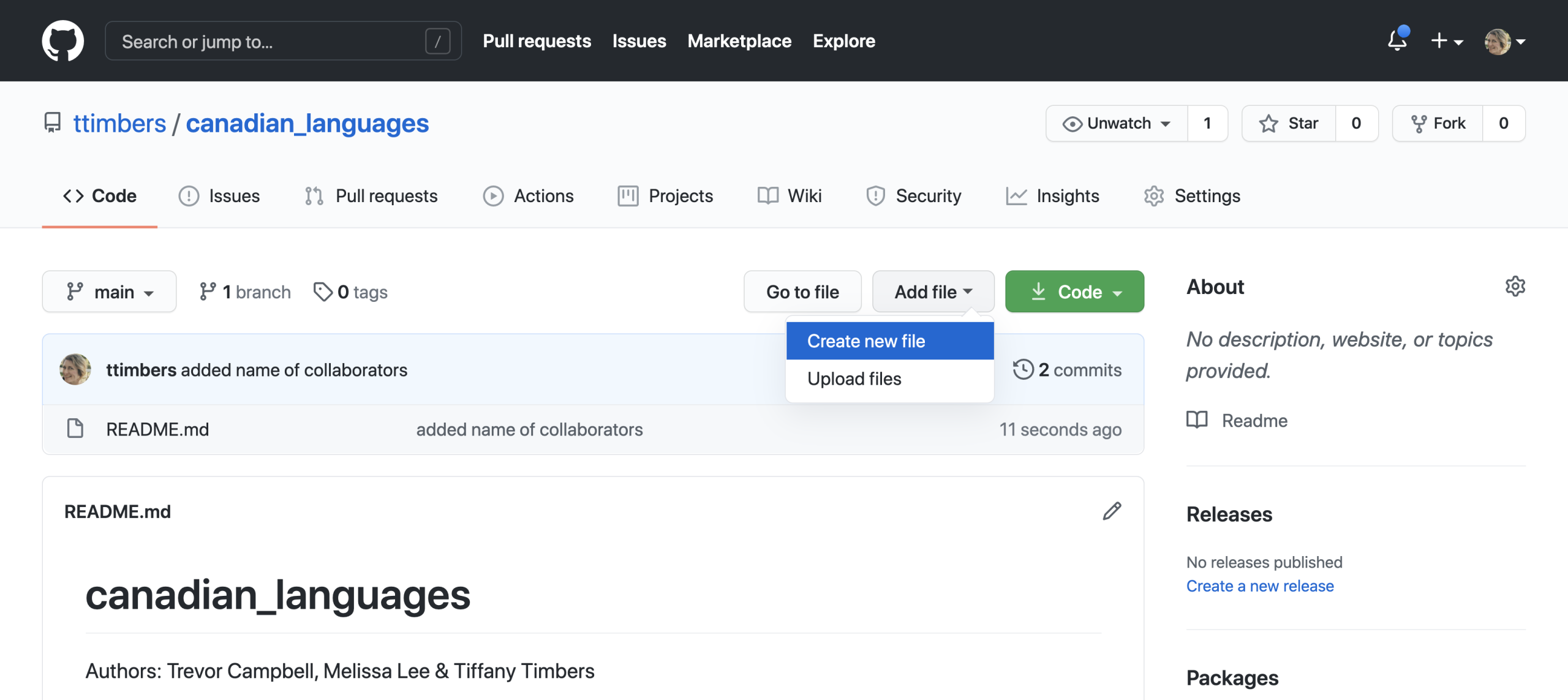The height and width of the screenshot is (700, 1568).
Task: Open the notifications bell
Action: click(x=1397, y=41)
